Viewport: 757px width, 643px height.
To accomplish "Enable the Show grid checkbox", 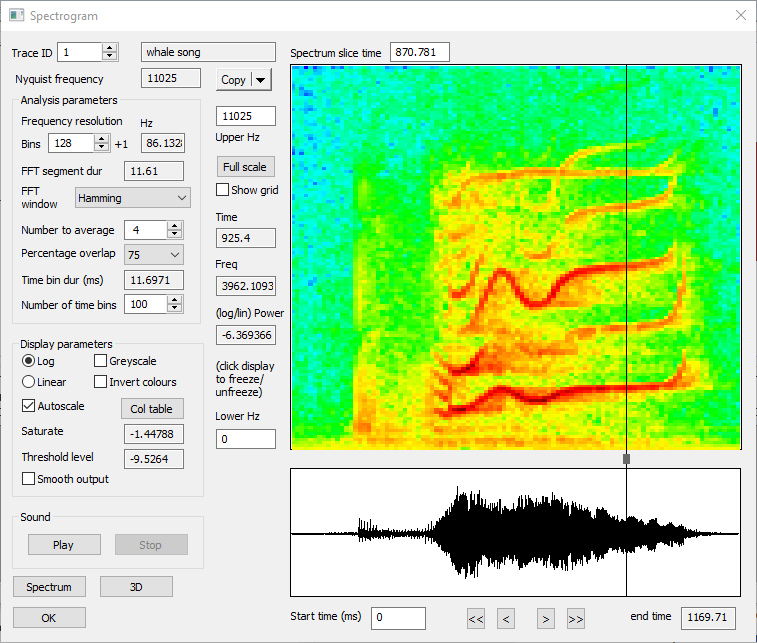I will [223, 190].
